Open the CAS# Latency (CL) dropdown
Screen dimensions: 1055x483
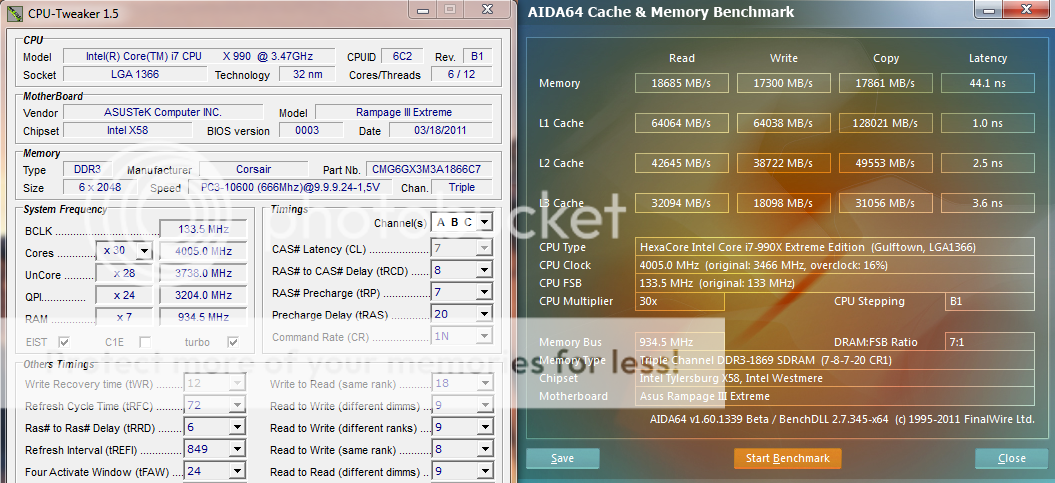click(484, 248)
